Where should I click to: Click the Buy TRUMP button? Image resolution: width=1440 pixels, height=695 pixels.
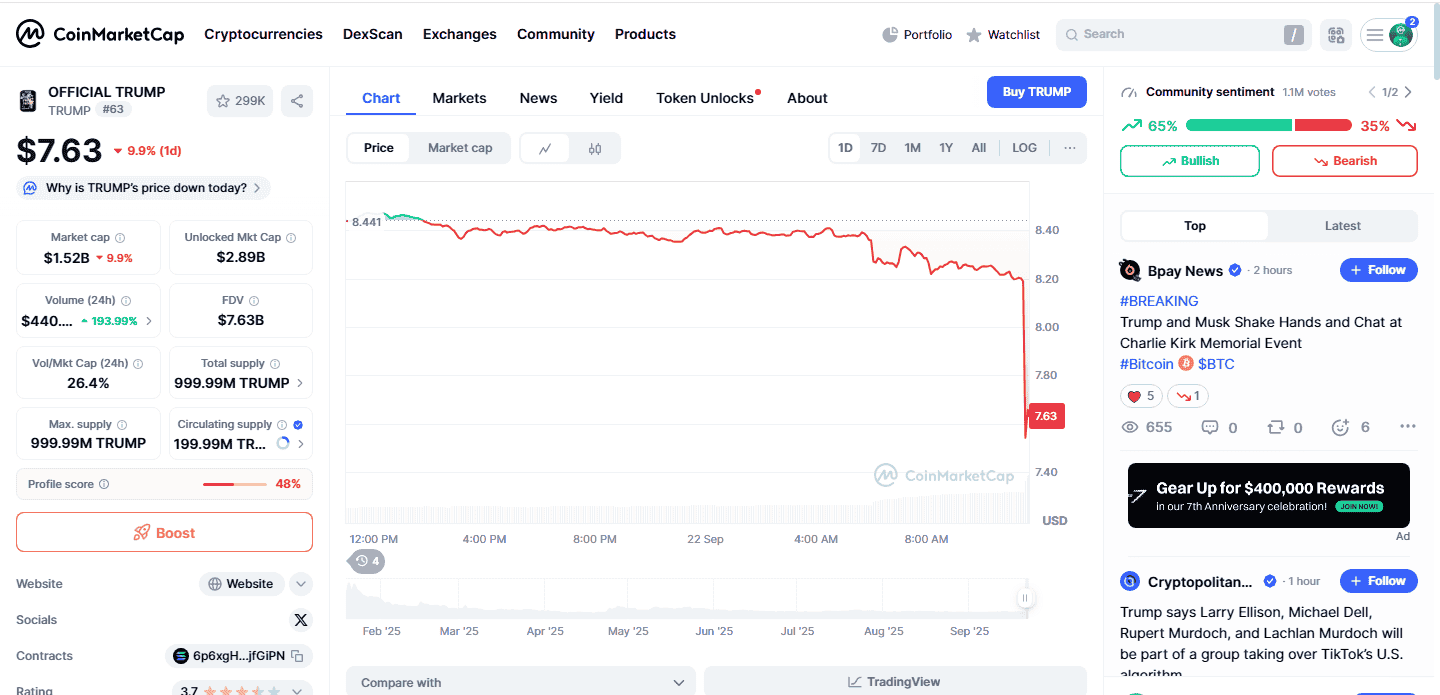pos(1037,92)
